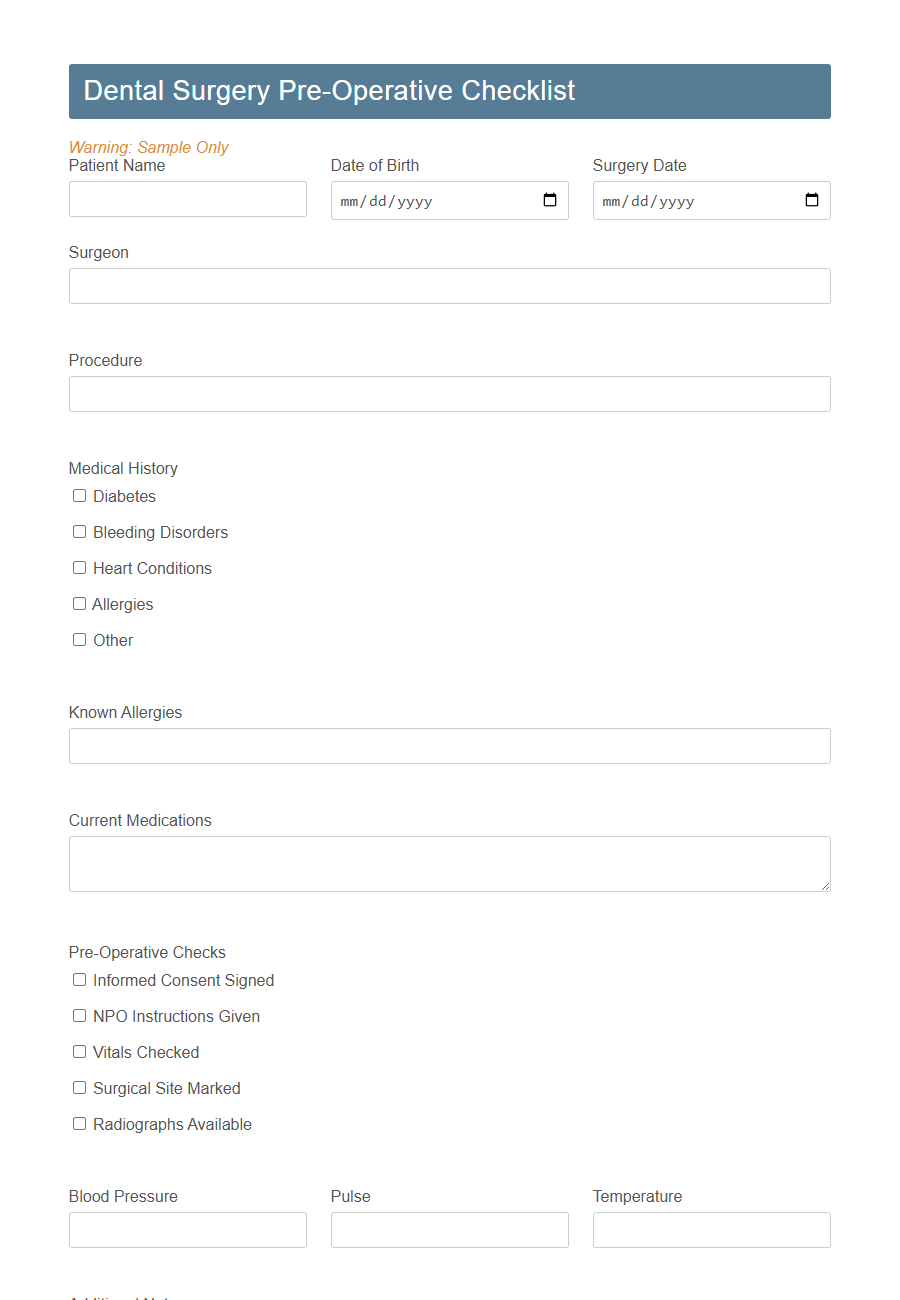Enable NPO Instructions Given
The height and width of the screenshot is (1300, 900).
(x=79, y=1015)
